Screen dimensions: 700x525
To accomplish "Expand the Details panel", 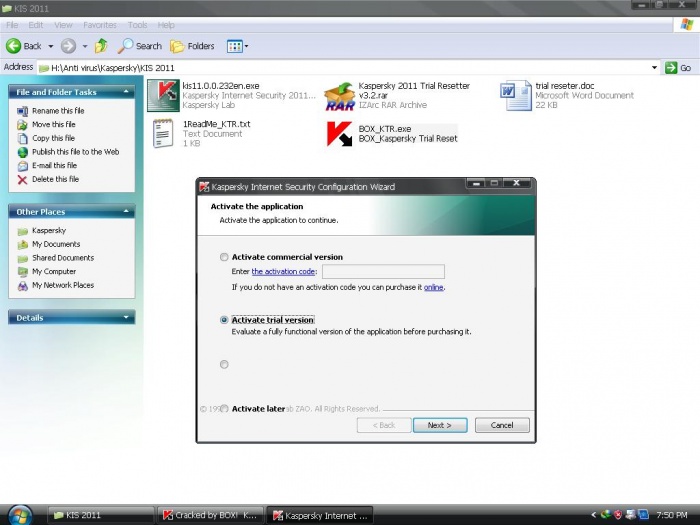I will click(x=126, y=317).
